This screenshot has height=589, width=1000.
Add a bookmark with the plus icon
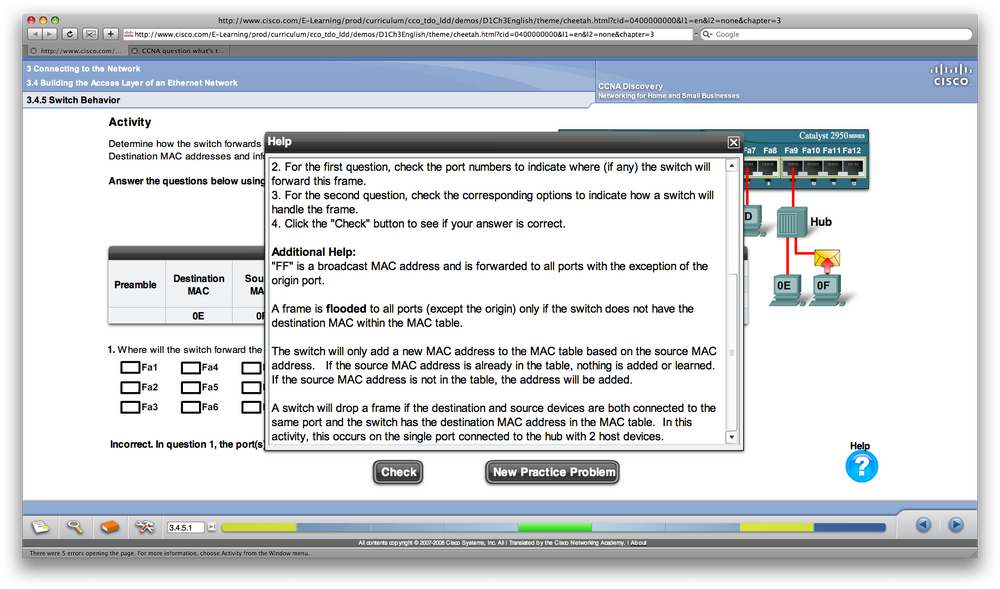(x=111, y=34)
